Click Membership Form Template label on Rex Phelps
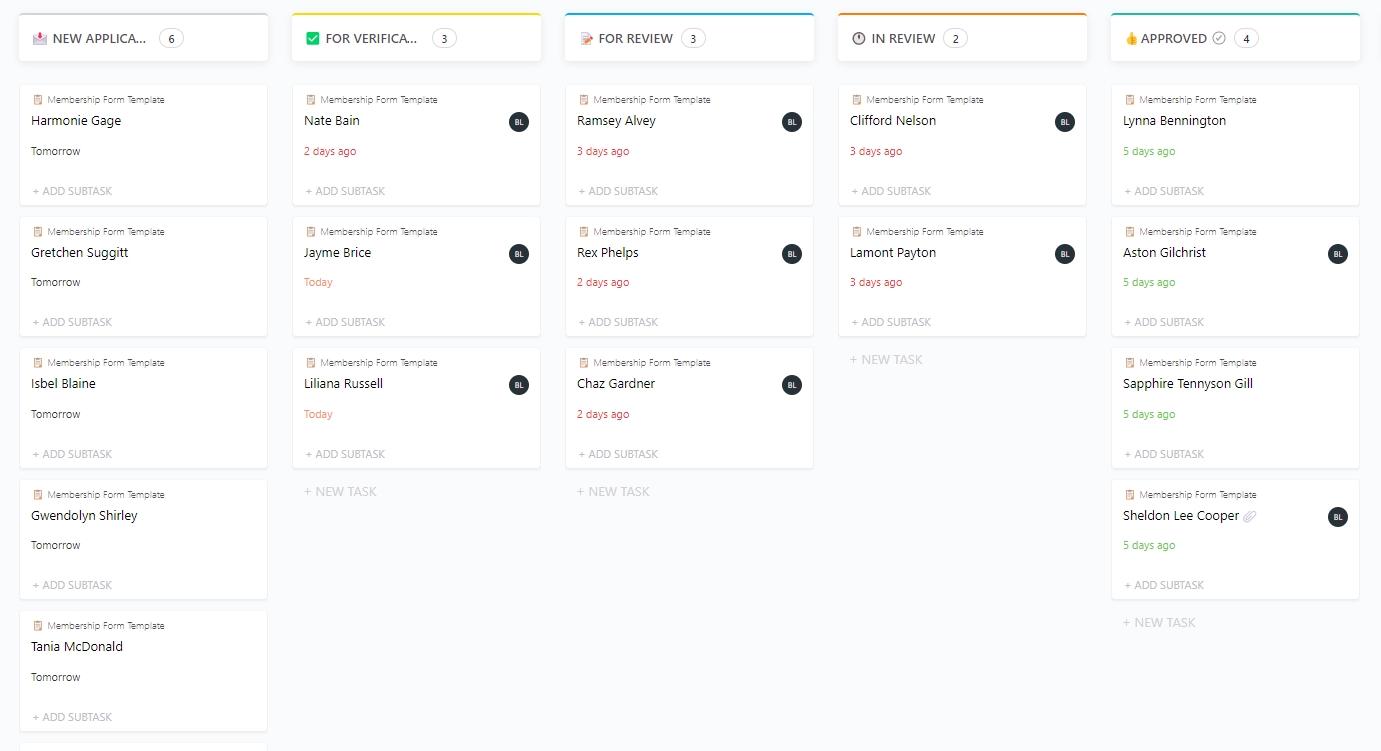Image resolution: width=1381 pixels, height=751 pixels. 651,231
